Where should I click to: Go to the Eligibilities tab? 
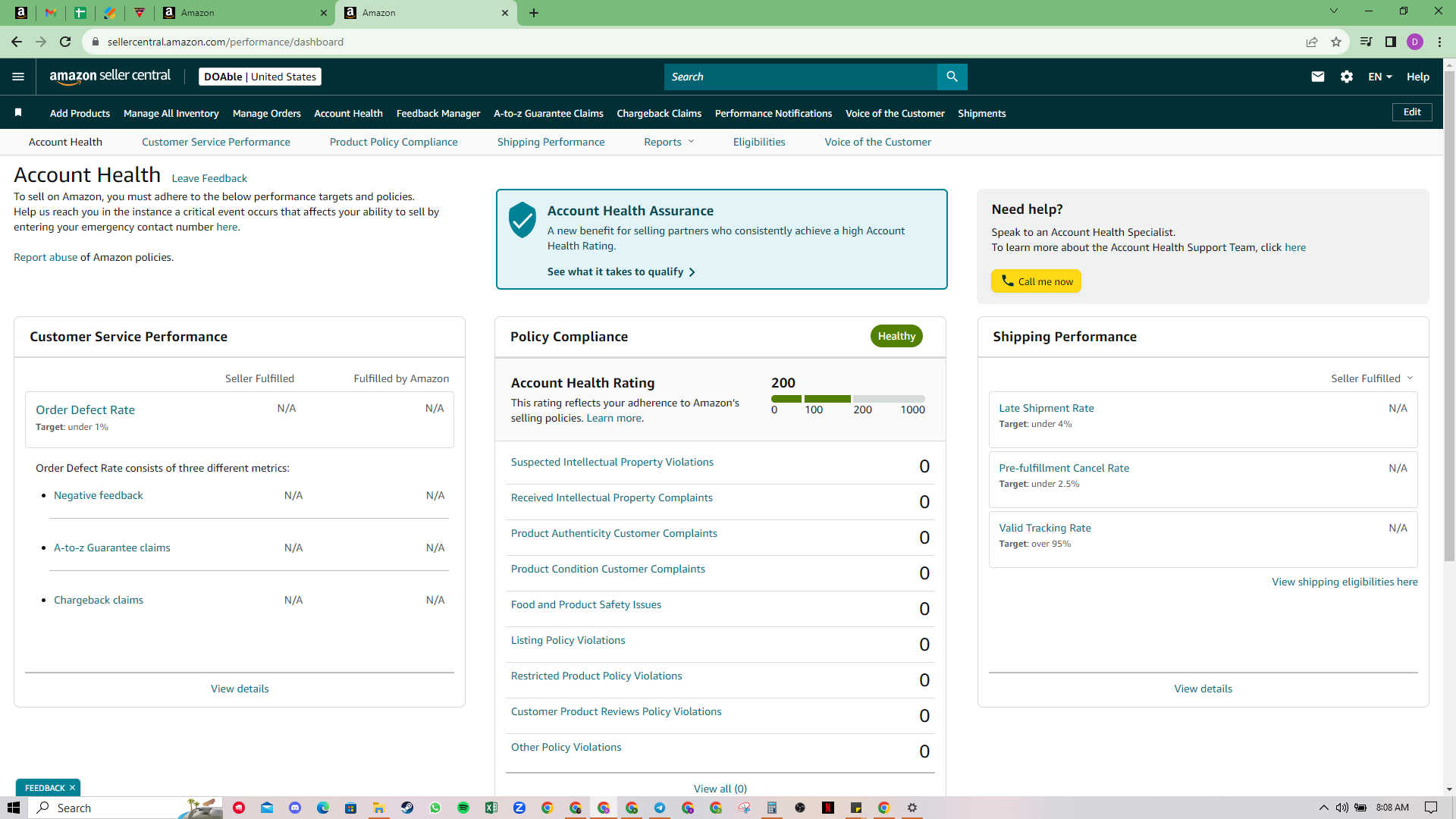(x=759, y=142)
